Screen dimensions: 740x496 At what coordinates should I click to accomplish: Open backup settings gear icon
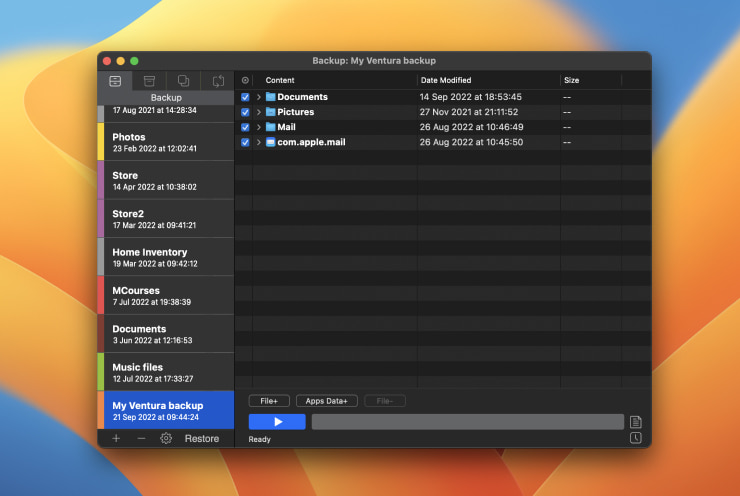pyautogui.click(x=166, y=438)
